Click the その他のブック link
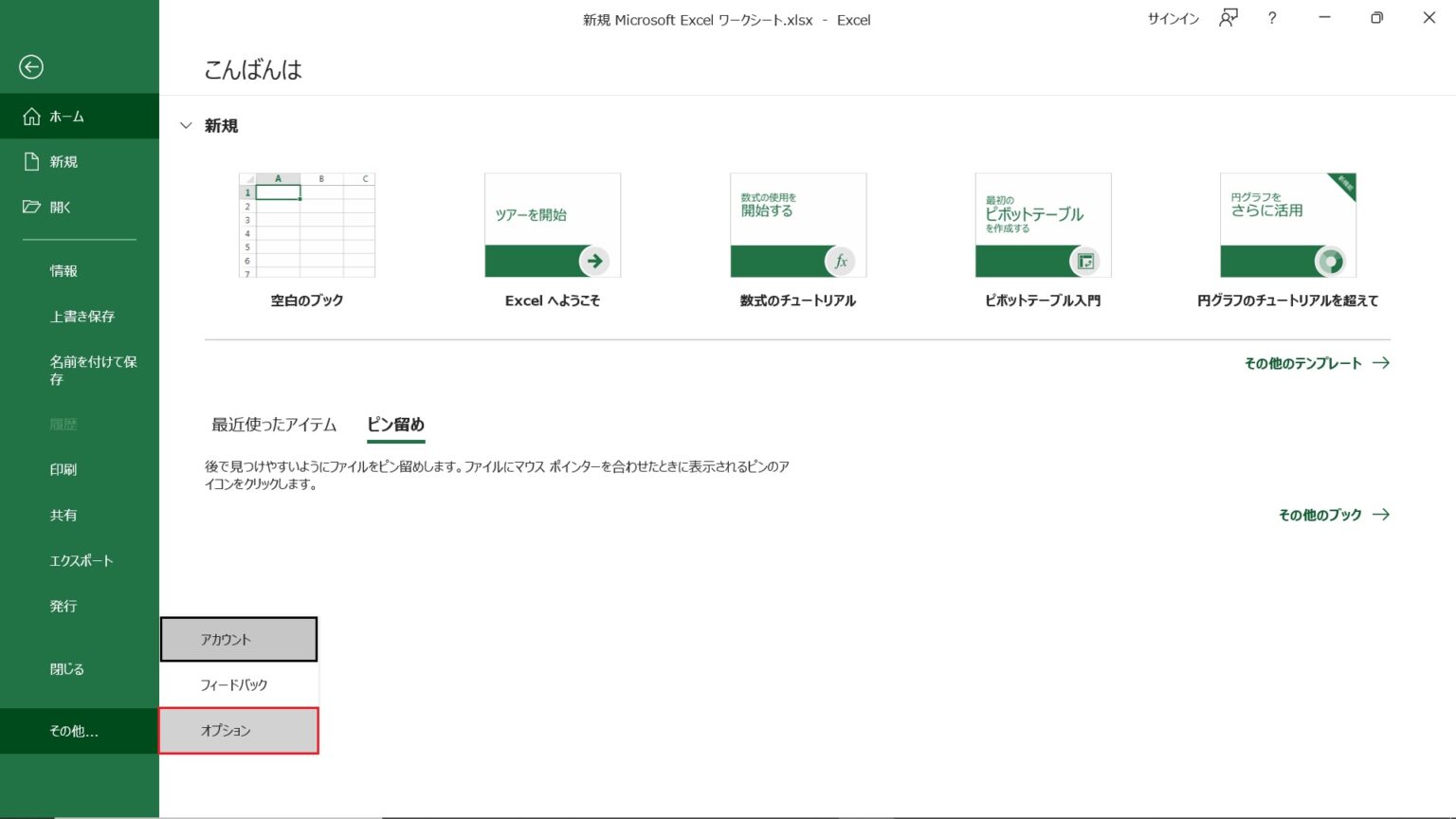The width and height of the screenshot is (1456, 819). tap(1319, 515)
